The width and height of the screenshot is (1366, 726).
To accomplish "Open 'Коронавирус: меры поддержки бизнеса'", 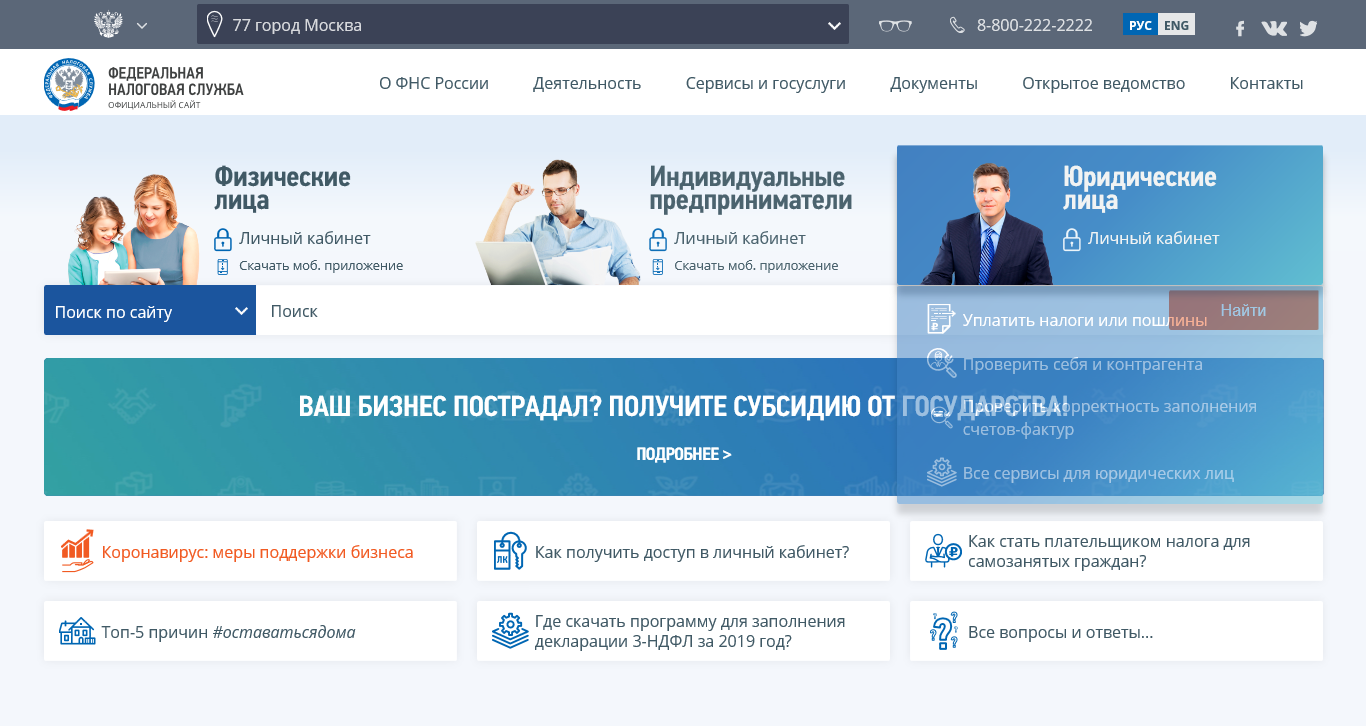I will (258, 552).
